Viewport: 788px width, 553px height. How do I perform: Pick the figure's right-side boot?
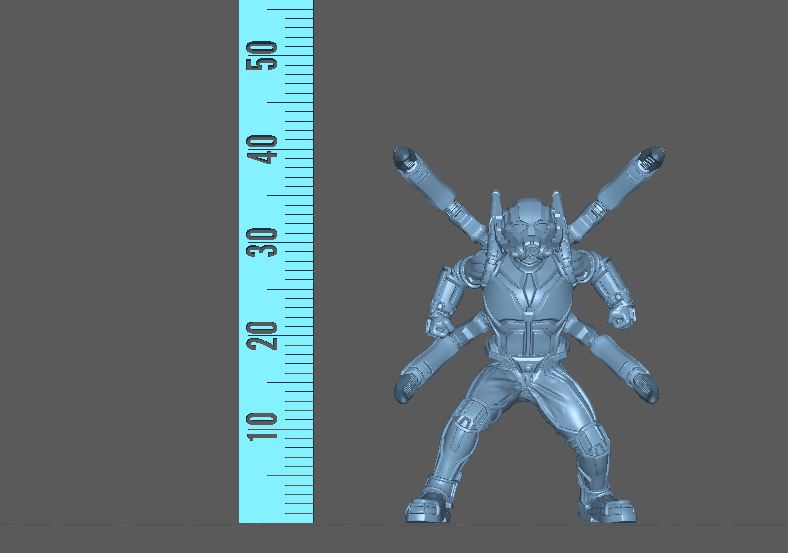pos(608,507)
